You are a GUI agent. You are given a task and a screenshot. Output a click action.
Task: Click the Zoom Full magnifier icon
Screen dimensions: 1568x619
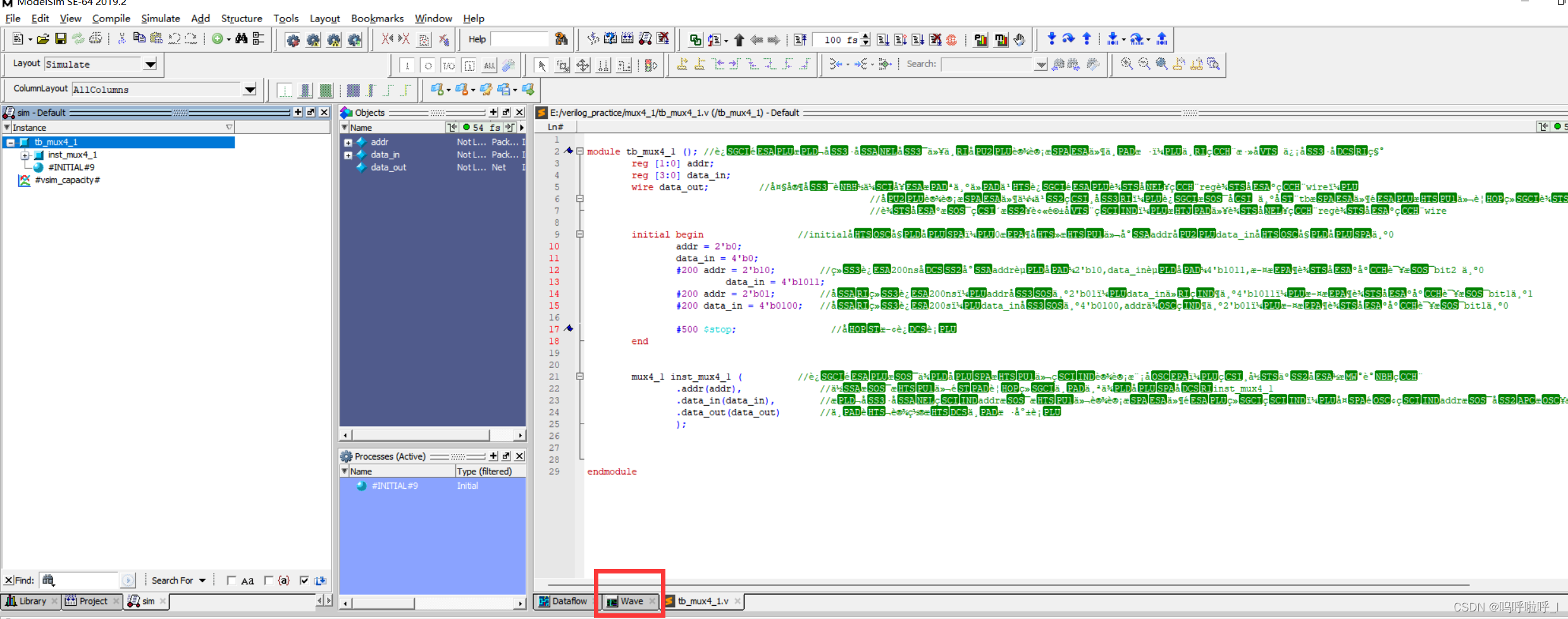click(x=1162, y=64)
